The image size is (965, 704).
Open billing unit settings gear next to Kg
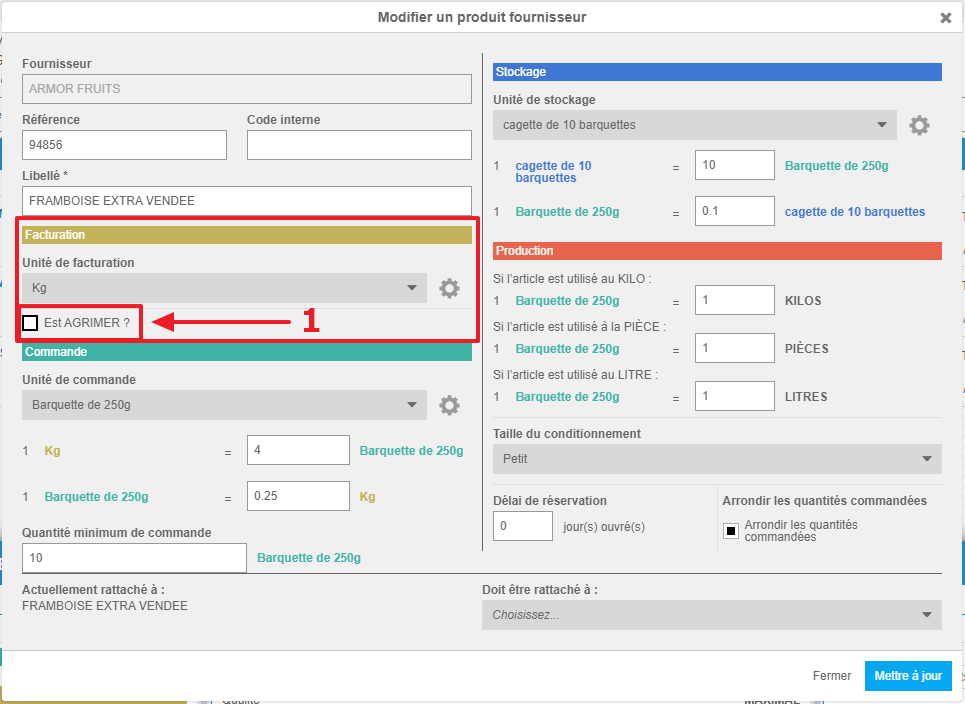click(449, 288)
